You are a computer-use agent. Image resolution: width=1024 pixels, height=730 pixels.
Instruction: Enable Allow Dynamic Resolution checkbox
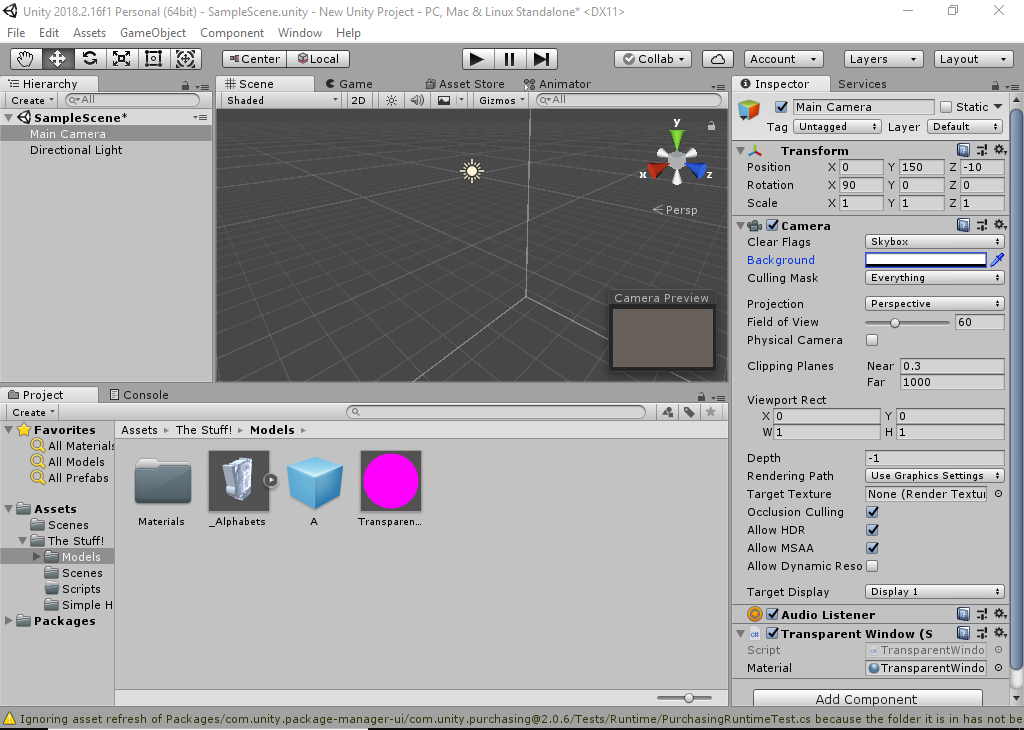pos(872,566)
